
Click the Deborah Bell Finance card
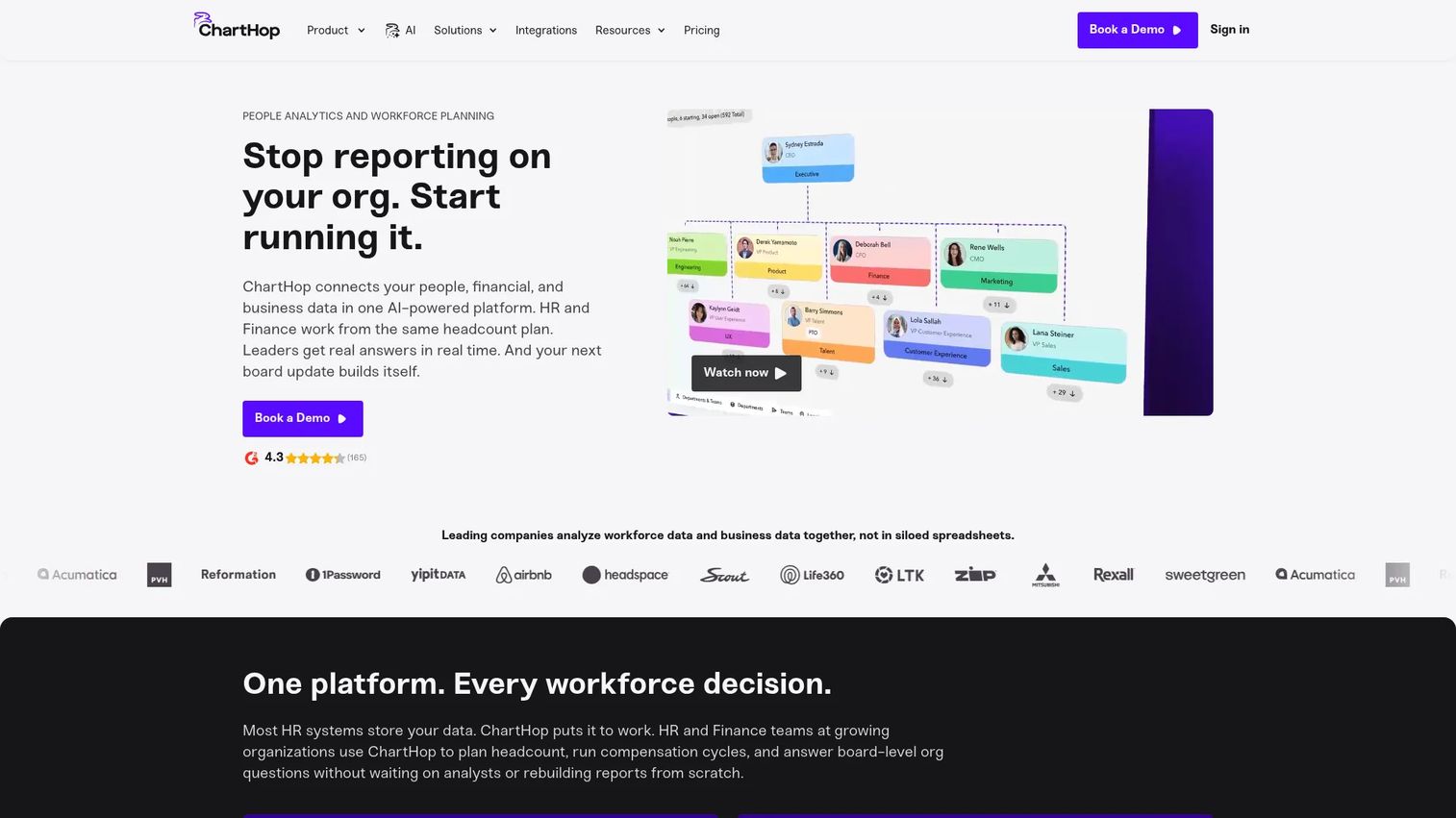click(879, 260)
